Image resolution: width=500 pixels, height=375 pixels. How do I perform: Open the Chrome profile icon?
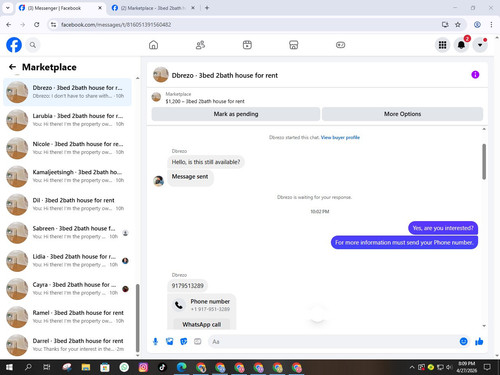point(477,25)
